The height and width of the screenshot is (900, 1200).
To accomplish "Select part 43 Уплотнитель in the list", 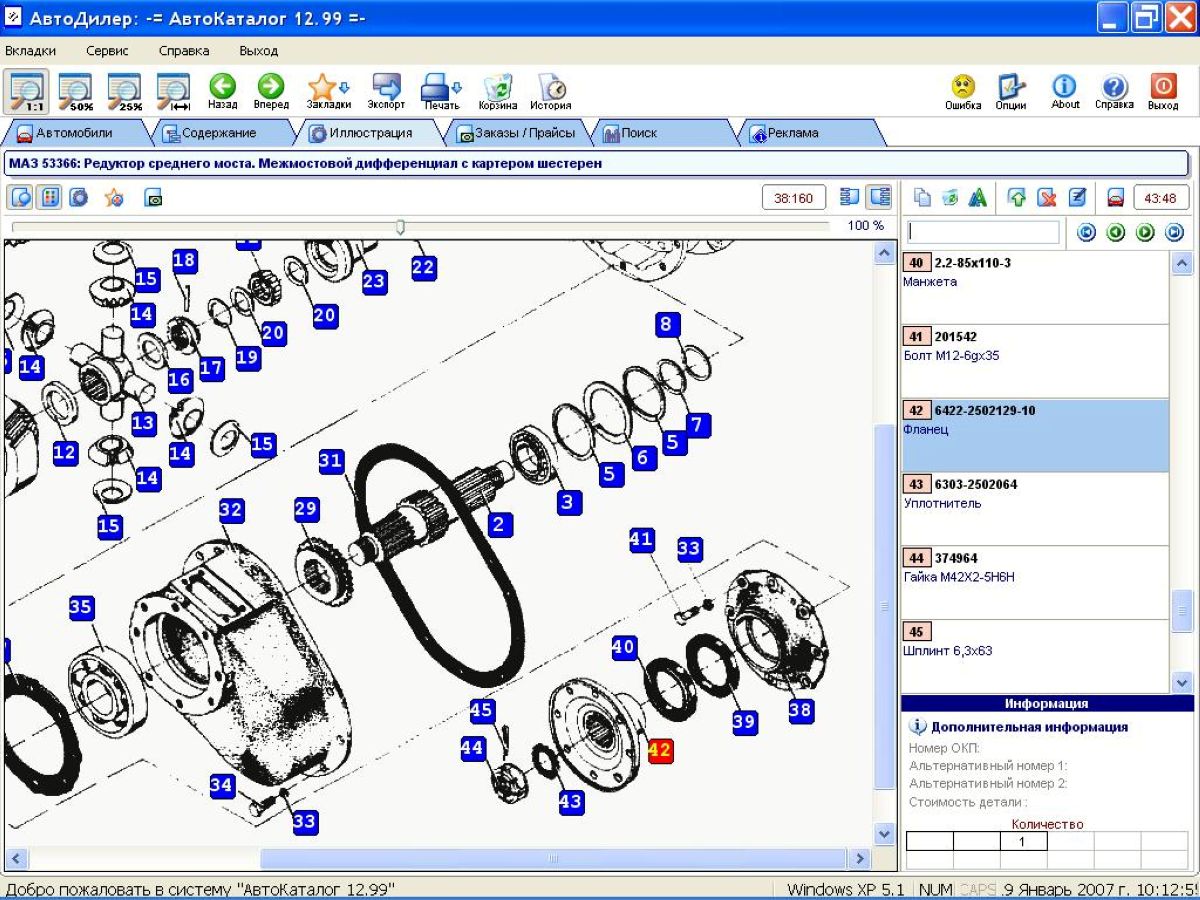I will pyautogui.click(x=1035, y=509).
